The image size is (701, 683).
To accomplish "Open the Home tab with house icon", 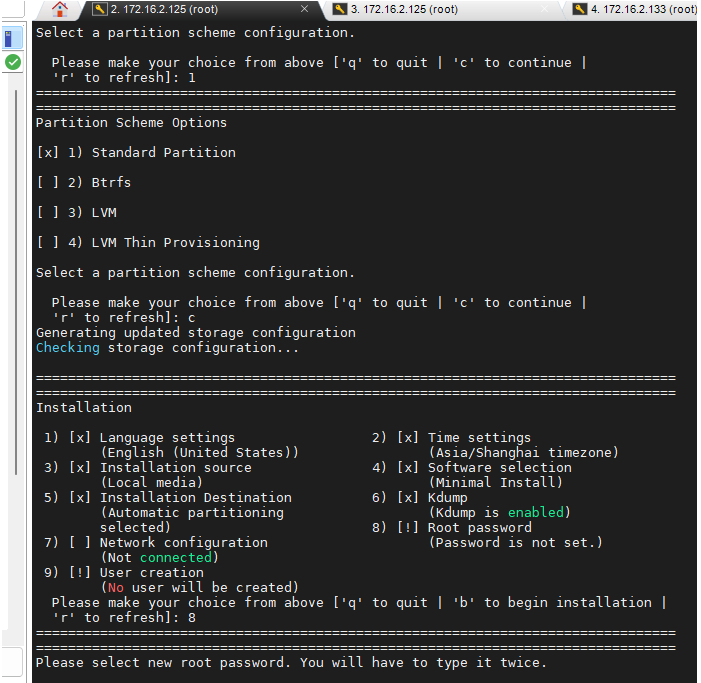I will coord(60,10).
